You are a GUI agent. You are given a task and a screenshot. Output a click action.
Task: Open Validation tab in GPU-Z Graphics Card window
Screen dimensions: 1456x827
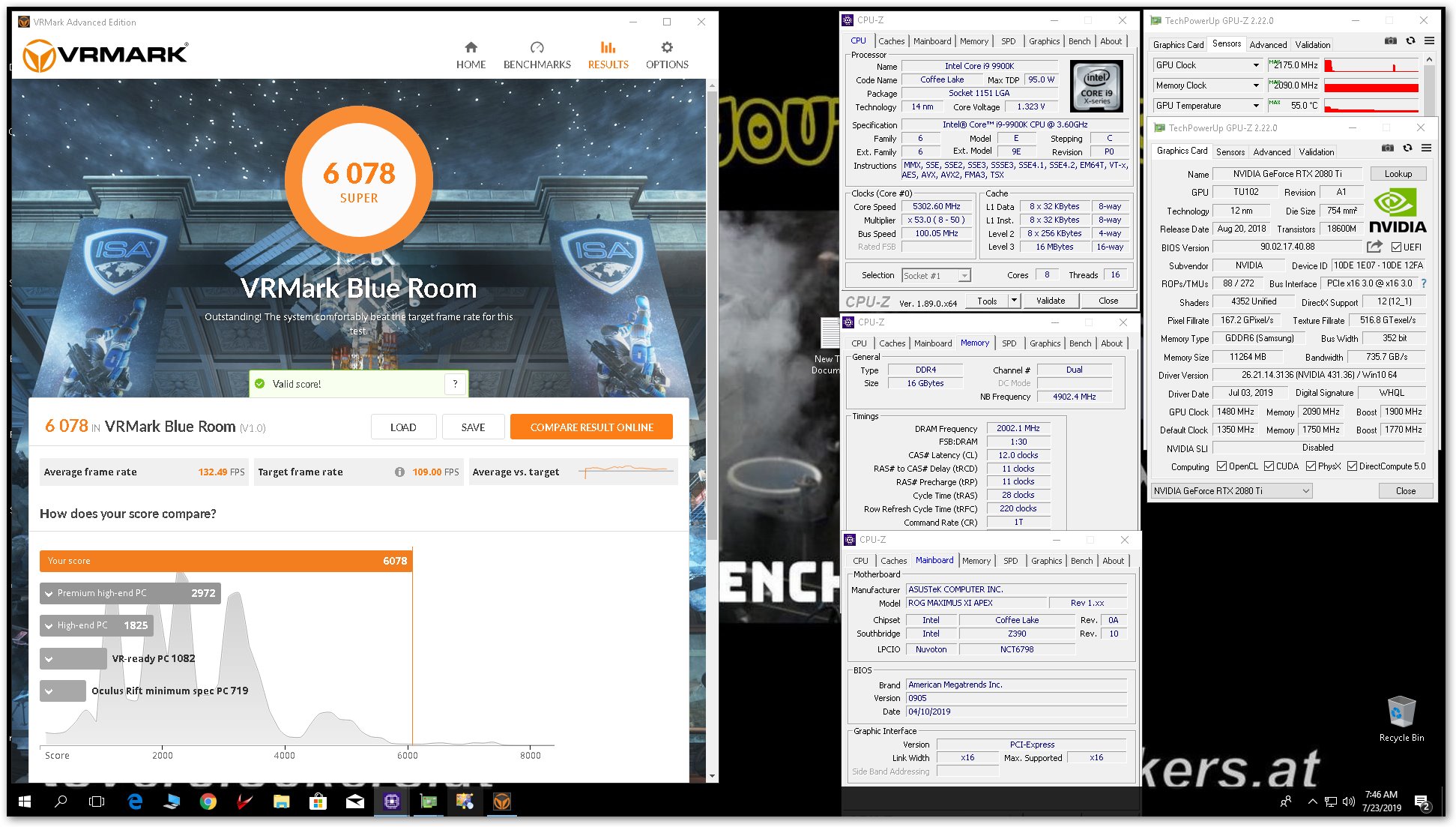pyautogui.click(x=1316, y=152)
